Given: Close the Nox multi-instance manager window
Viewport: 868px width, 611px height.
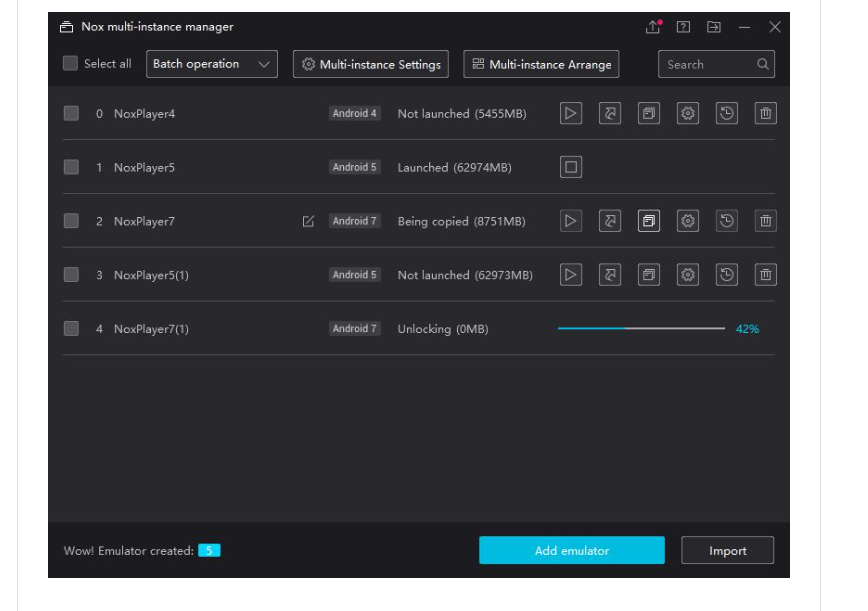Looking at the screenshot, I should pos(775,27).
